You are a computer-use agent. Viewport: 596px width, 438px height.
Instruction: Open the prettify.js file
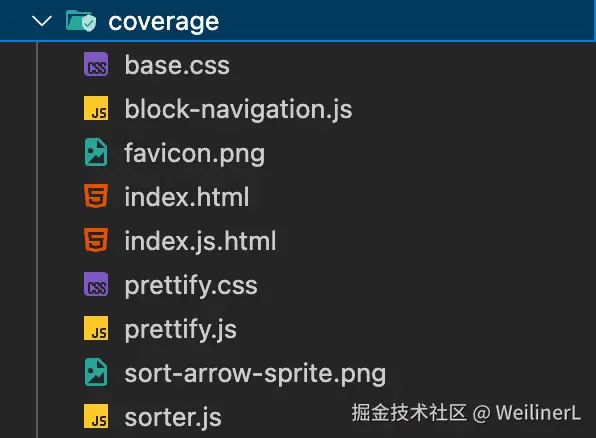click(x=181, y=330)
